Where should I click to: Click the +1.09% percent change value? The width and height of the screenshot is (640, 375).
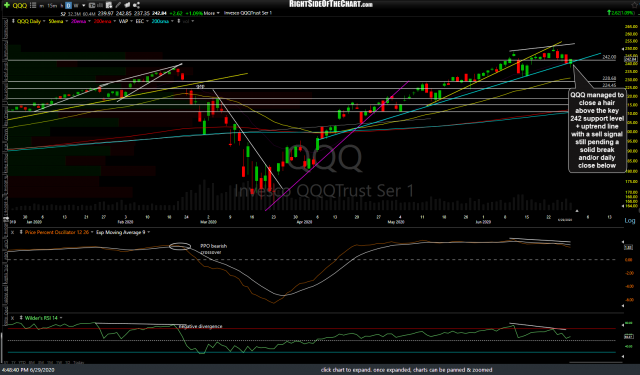click(x=194, y=13)
